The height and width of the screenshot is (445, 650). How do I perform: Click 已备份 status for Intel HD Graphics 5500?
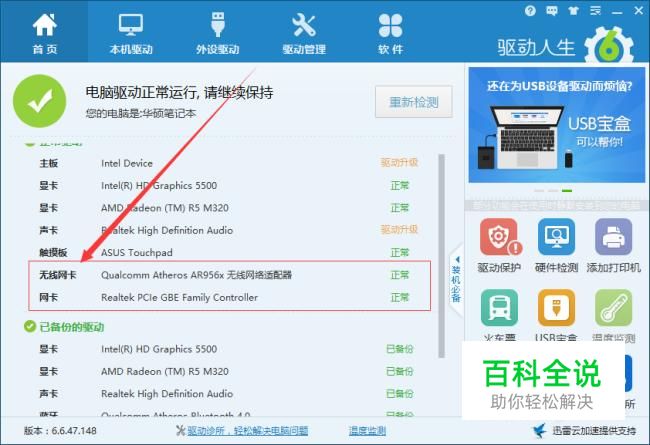pos(400,349)
